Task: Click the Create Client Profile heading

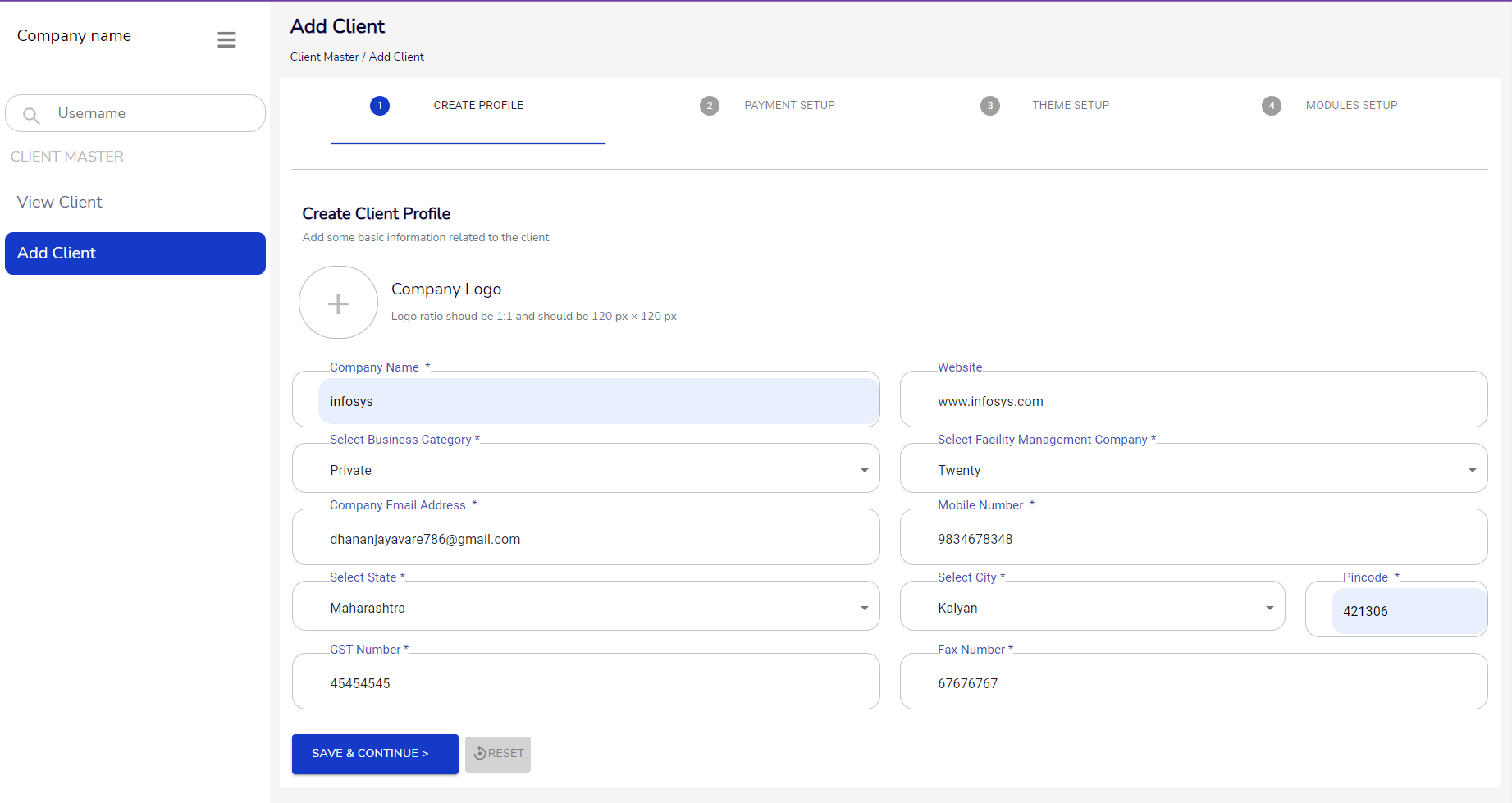Action: (x=376, y=213)
